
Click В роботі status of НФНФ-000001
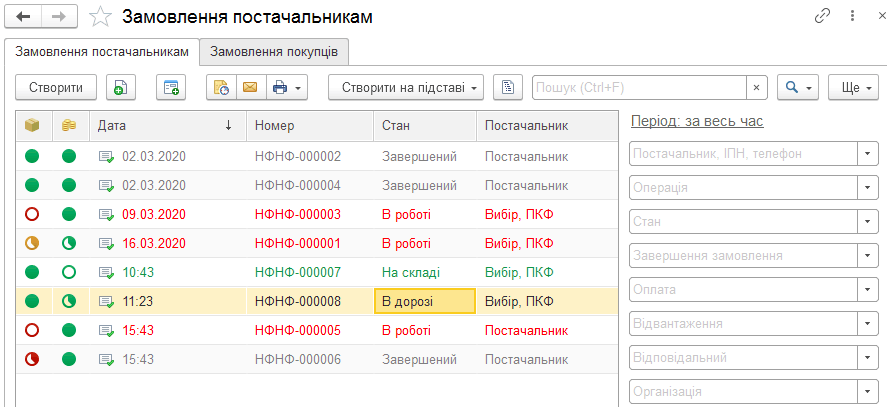pos(406,243)
